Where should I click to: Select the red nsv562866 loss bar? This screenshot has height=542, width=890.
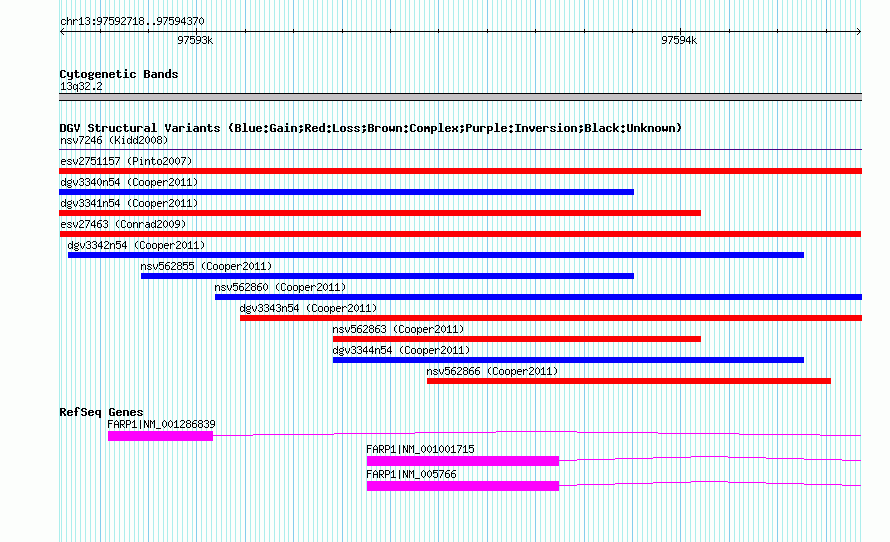click(x=629, y=381)
